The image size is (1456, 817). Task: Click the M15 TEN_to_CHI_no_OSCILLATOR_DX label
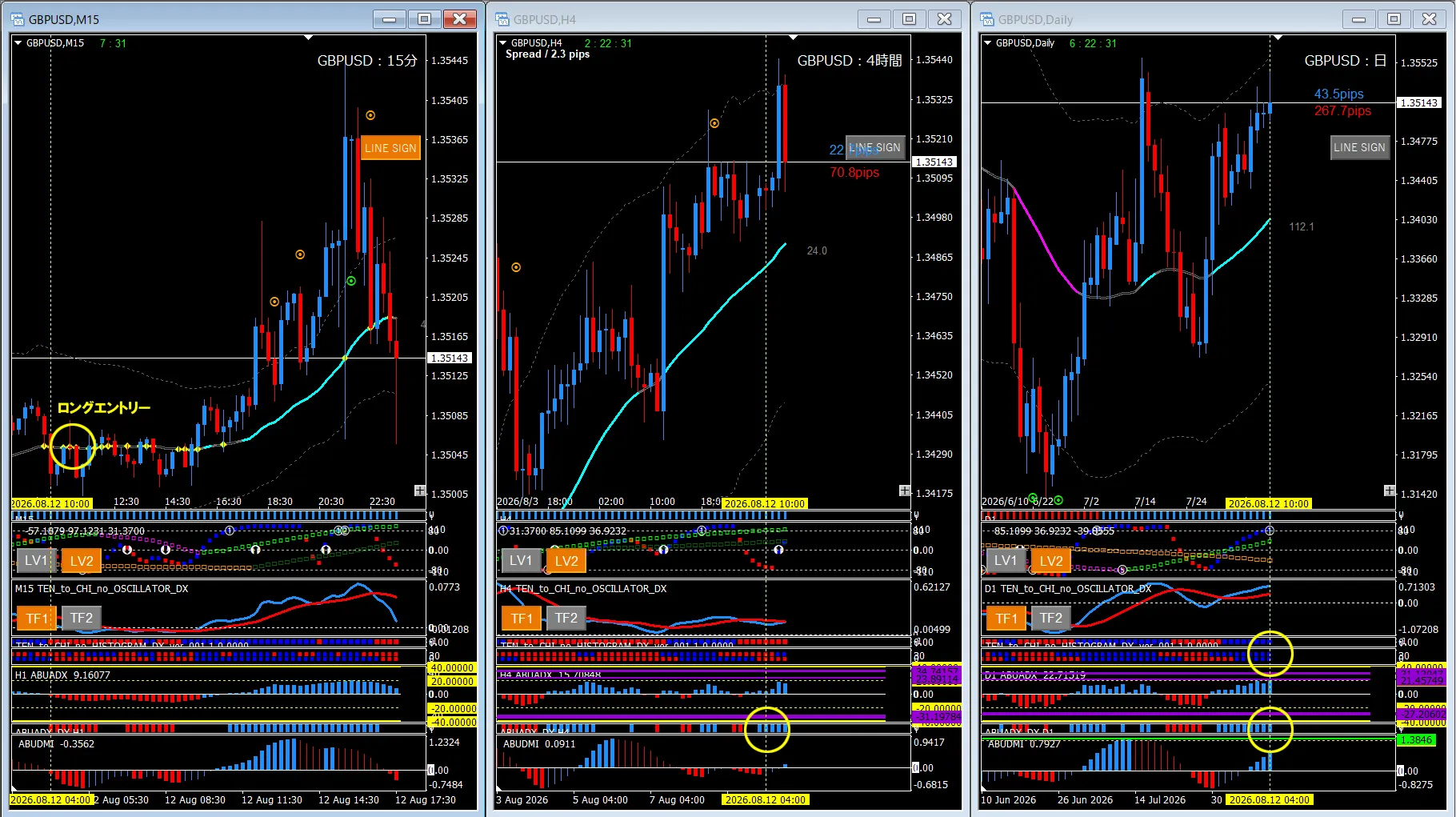(x=102, y=588)
